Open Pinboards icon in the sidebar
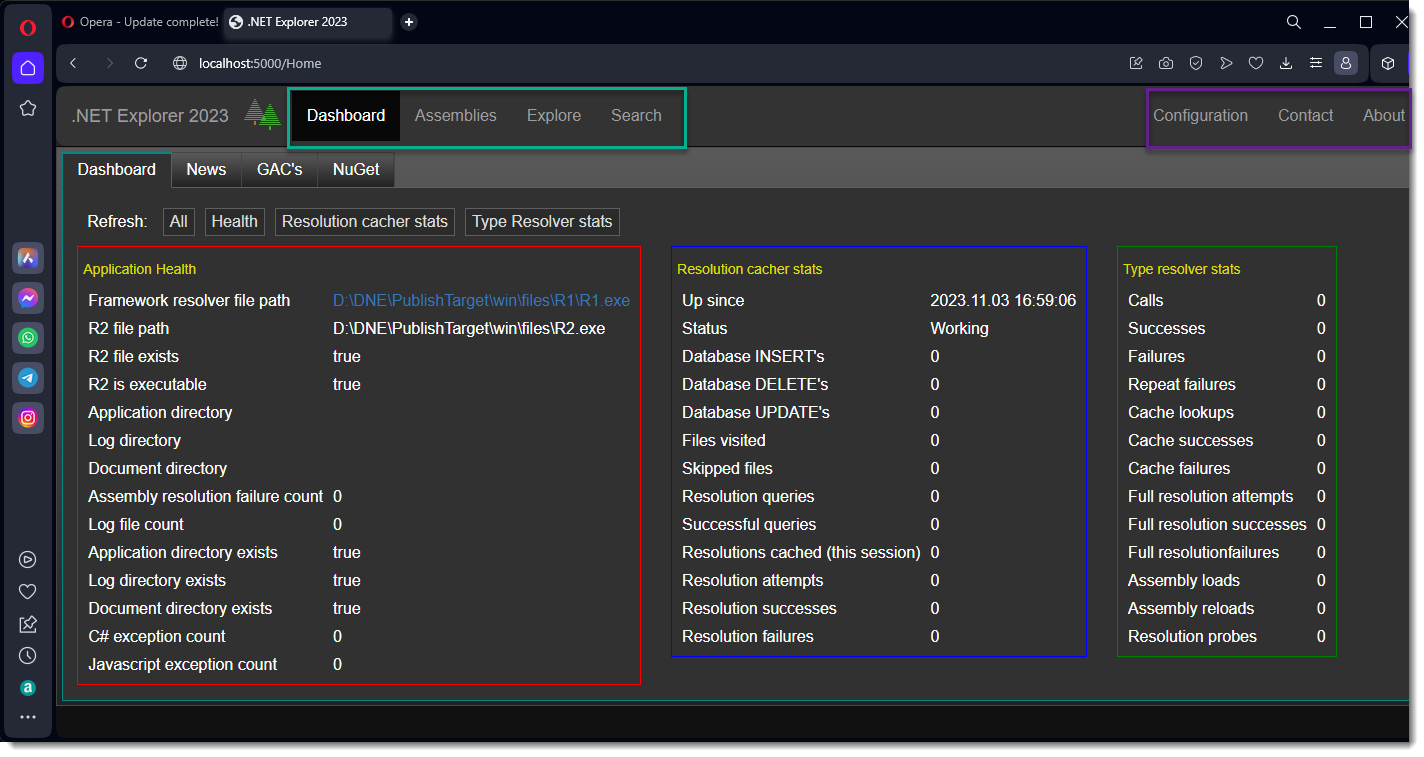The height and width of the screenshot is (757, 1424). coord(28,624)
